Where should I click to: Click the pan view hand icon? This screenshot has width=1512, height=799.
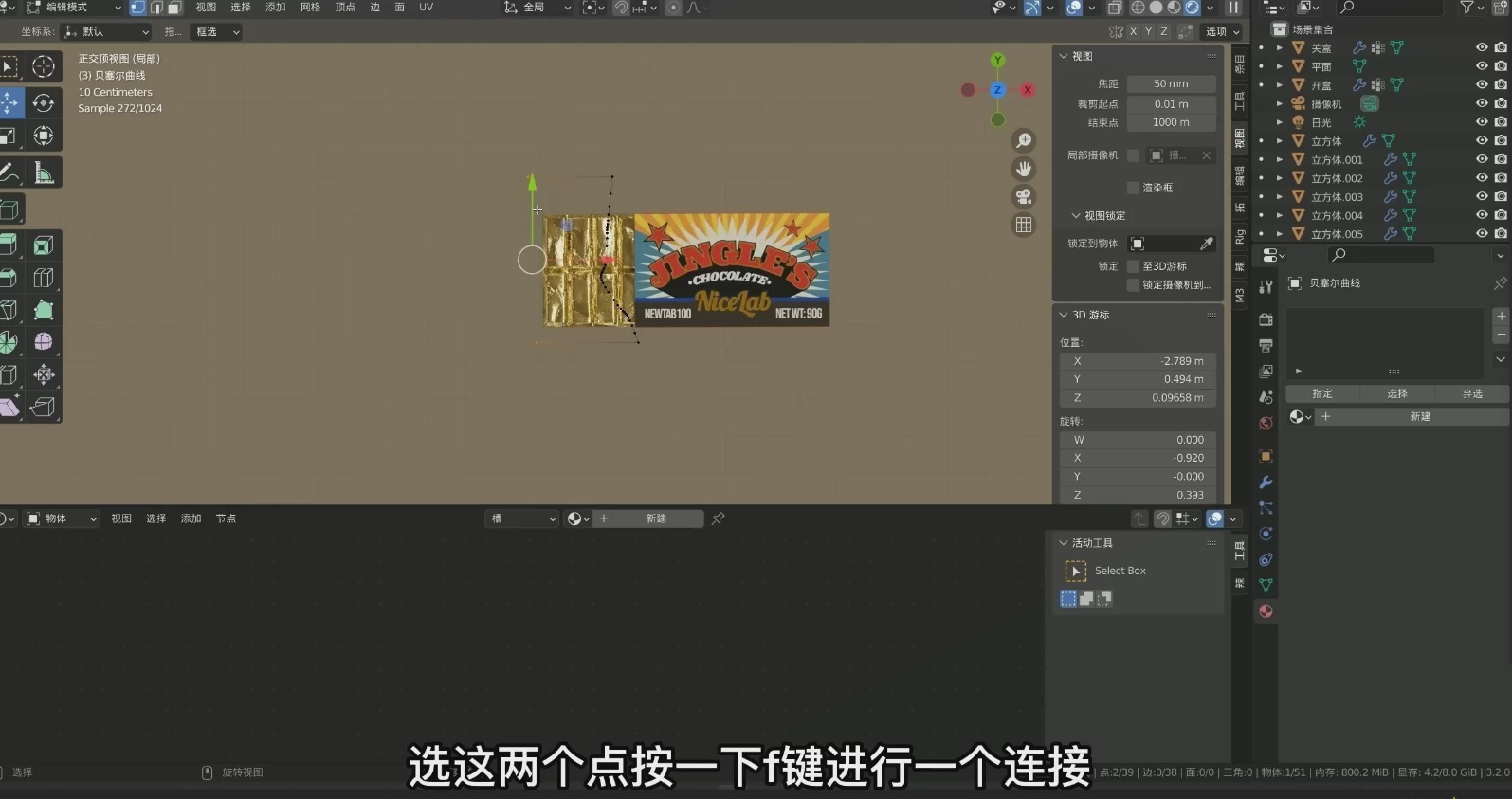(x=1024, y=169)
